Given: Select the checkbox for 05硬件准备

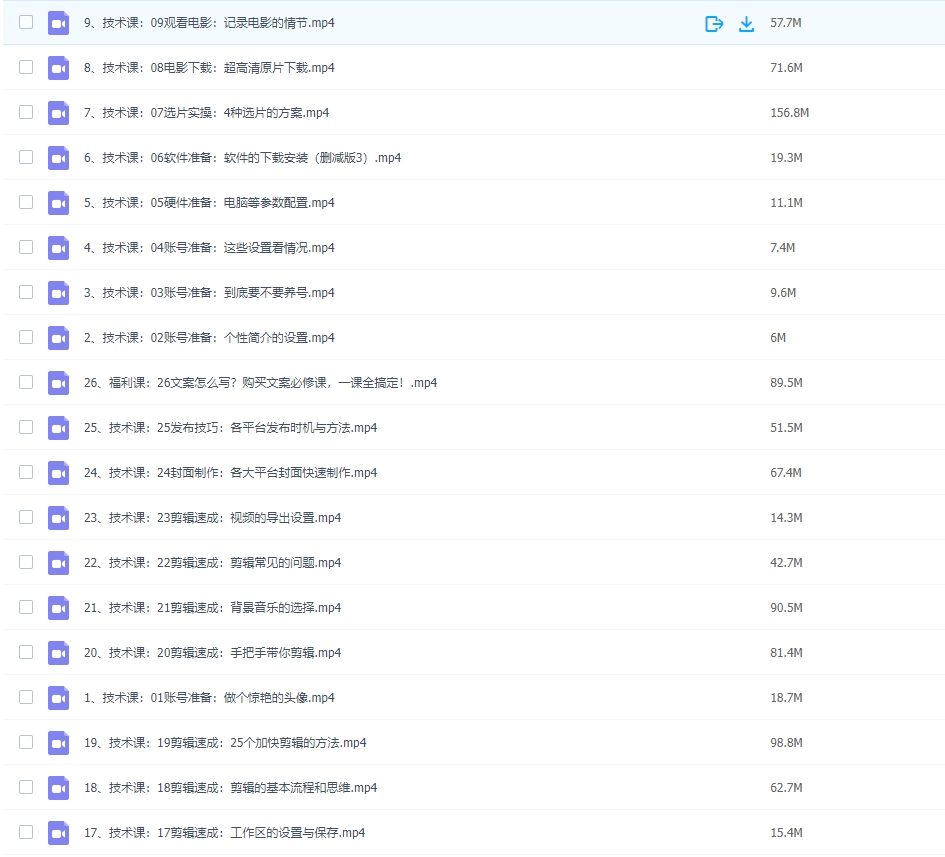Looking at the screenshot, I should (26, 202).
